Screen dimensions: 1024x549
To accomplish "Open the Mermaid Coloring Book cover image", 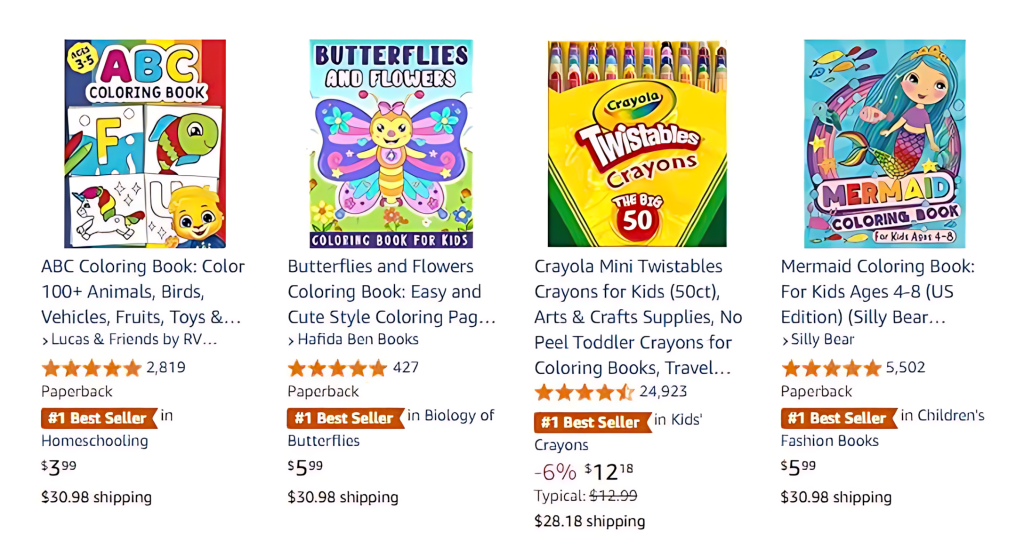I will point(885,144).
